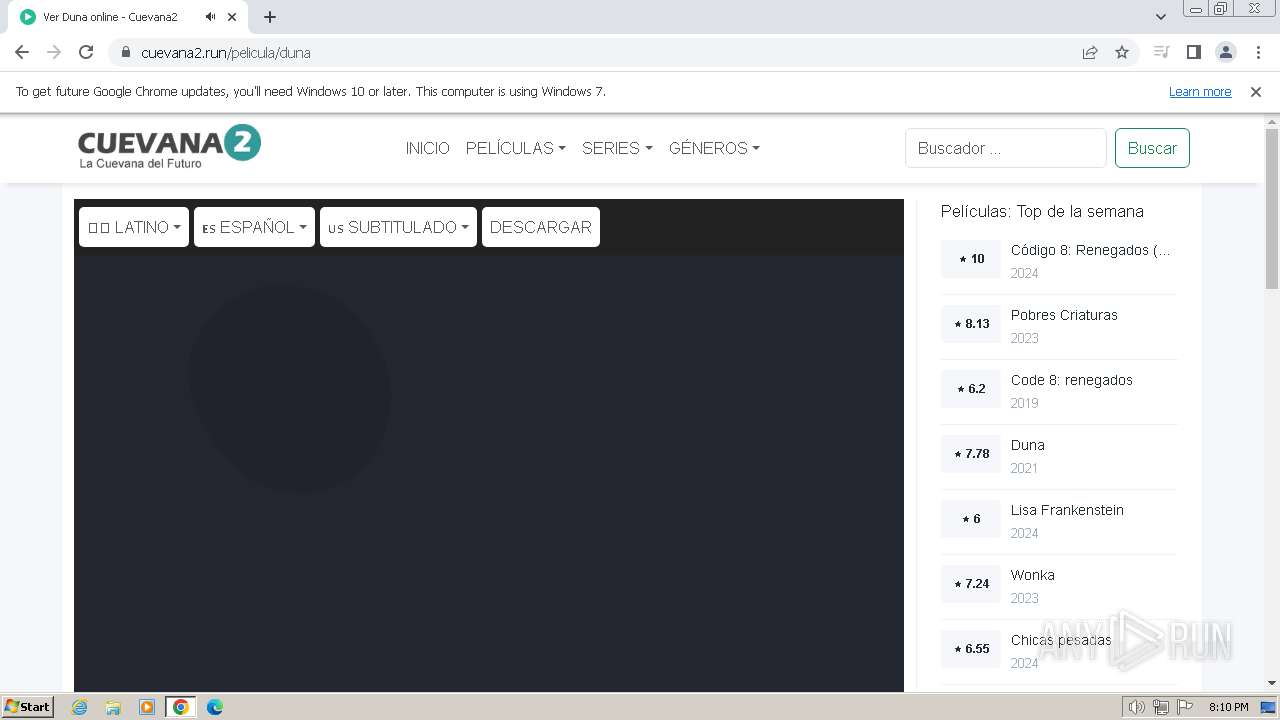Click the Cuevana2 logo
Screen dimensions: 1280x720
(x=169, y=147)
